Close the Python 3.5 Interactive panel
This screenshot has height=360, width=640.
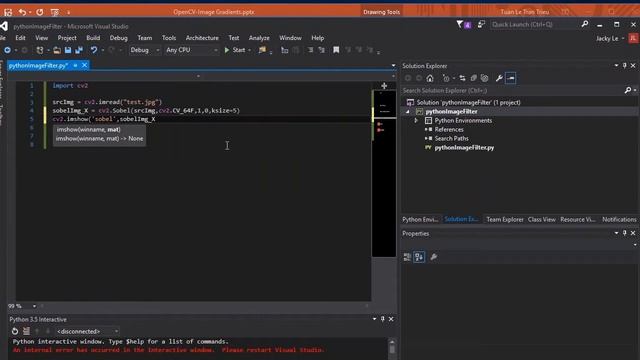[391, 319]
